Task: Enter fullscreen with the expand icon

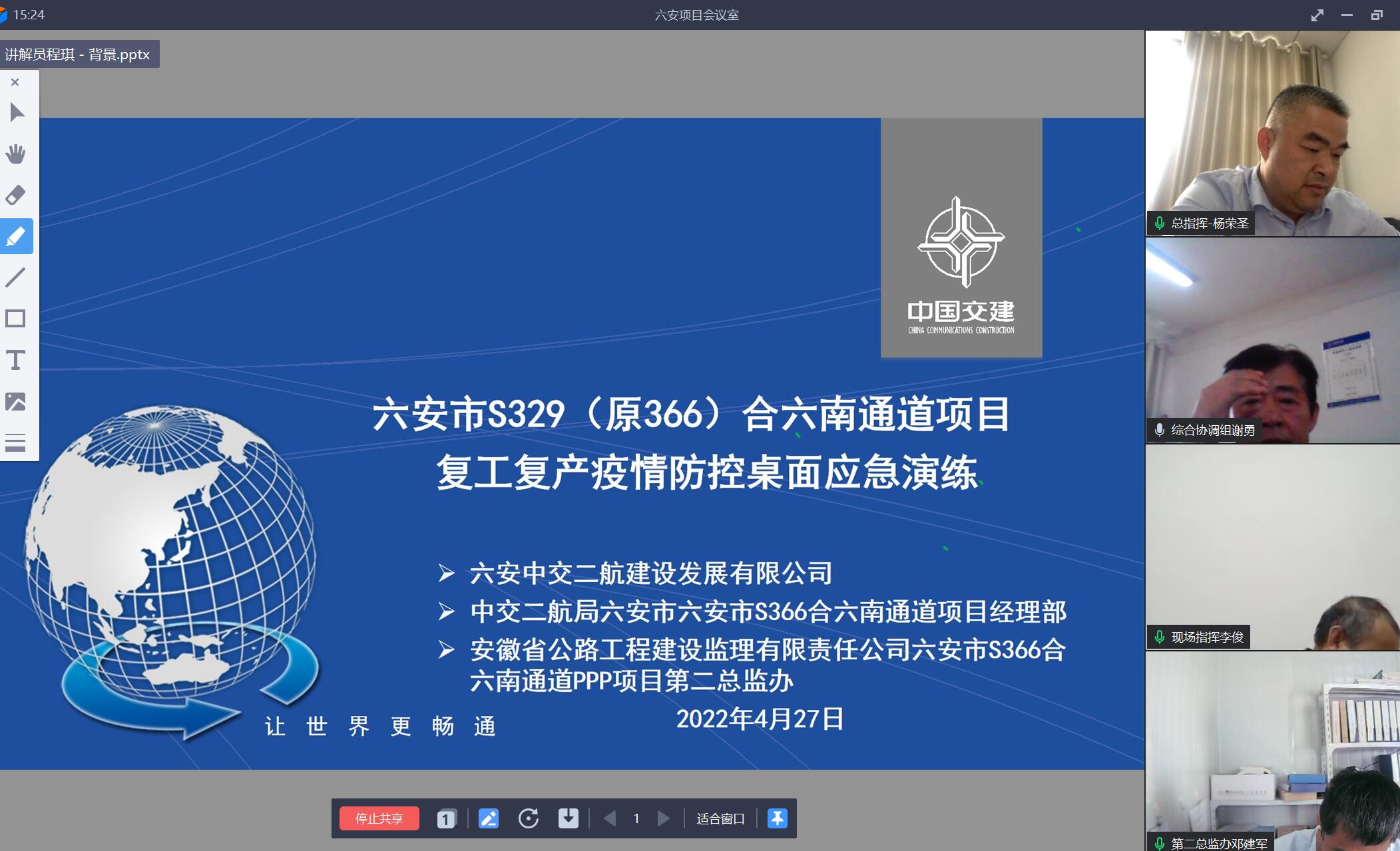Action: [x=1319, y=14]
